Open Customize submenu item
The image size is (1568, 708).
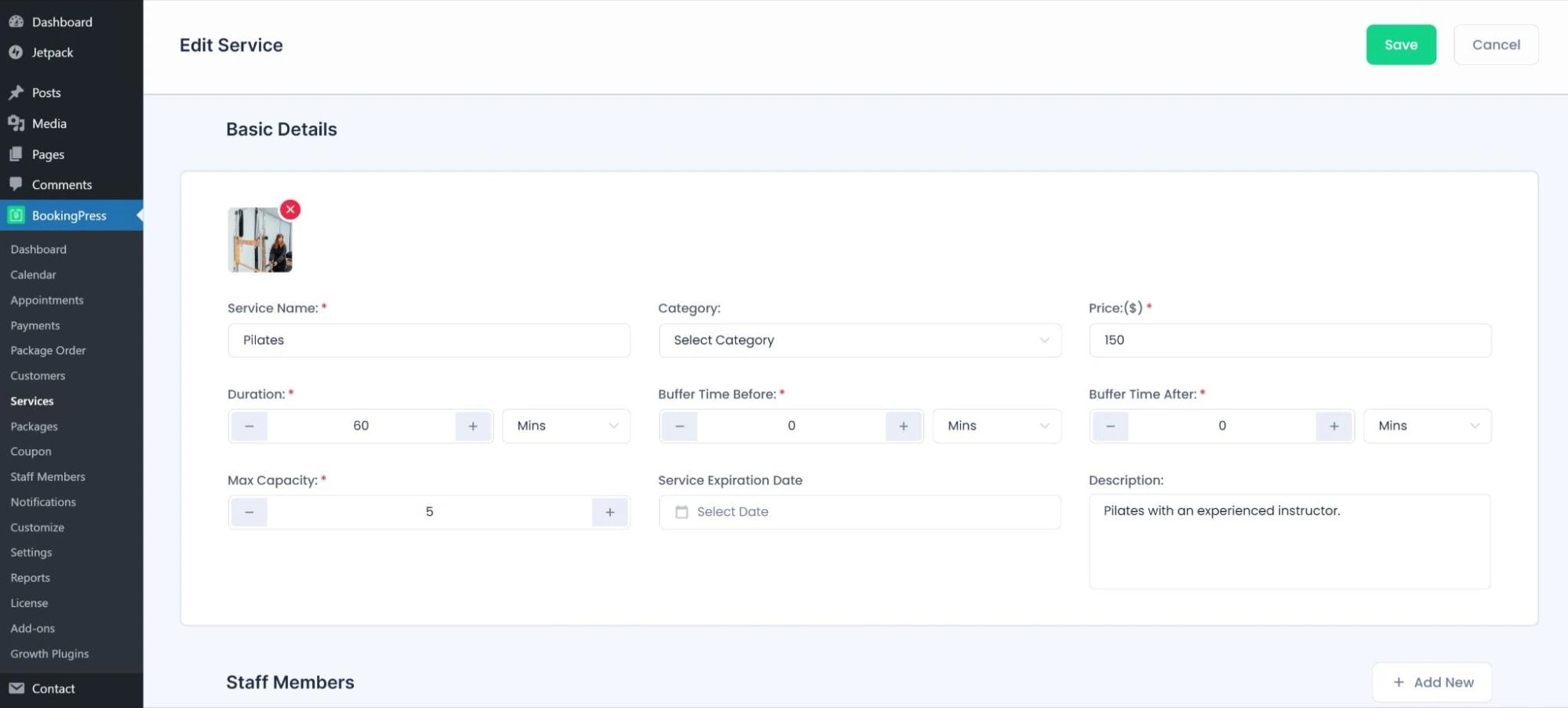pyautogui.click(x=37, y=528)
